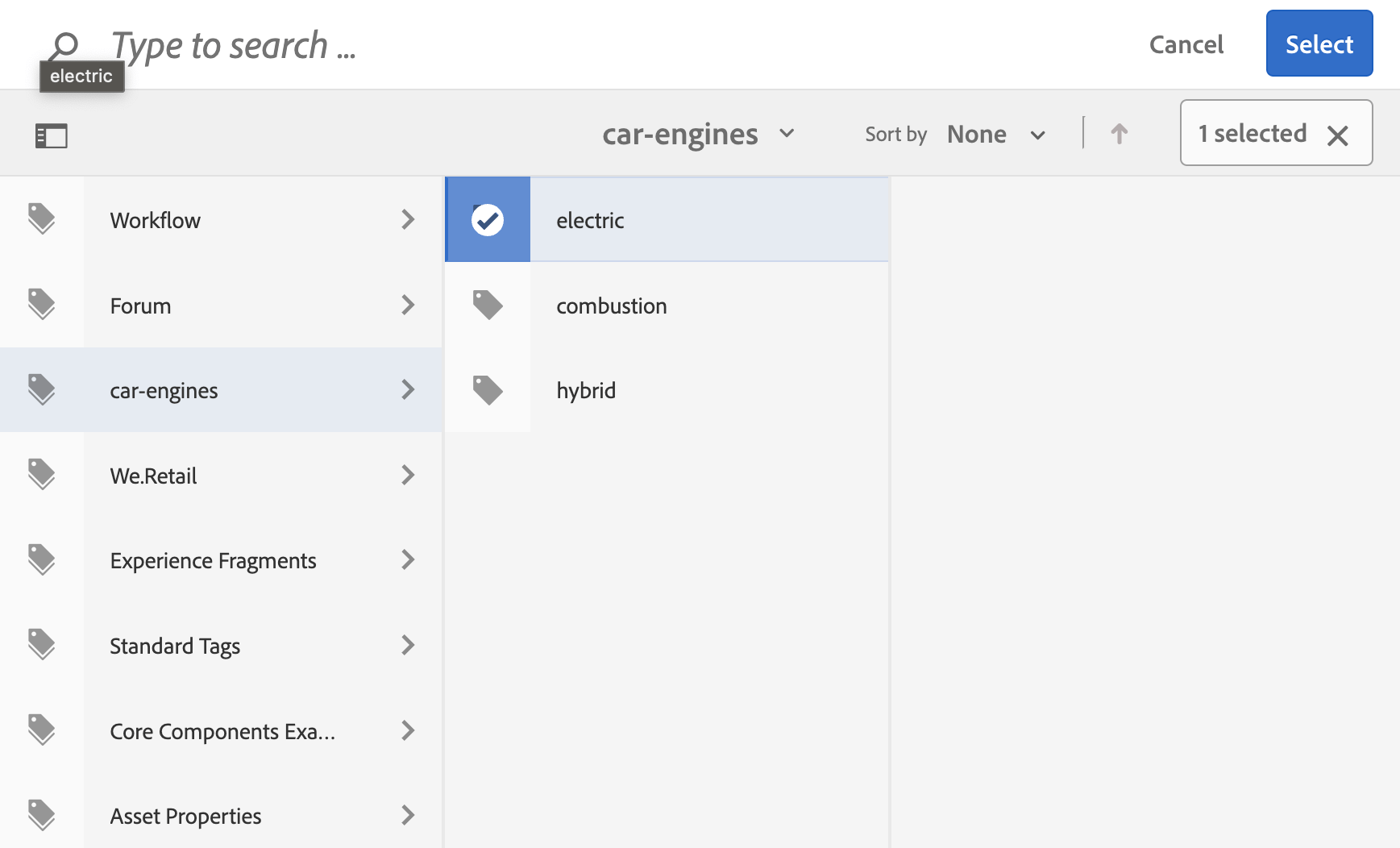Image resolution: width=1400 pixels, height=848 pixels.
Task: Open the Sort by None dropdown
Action: click(996, 134)
